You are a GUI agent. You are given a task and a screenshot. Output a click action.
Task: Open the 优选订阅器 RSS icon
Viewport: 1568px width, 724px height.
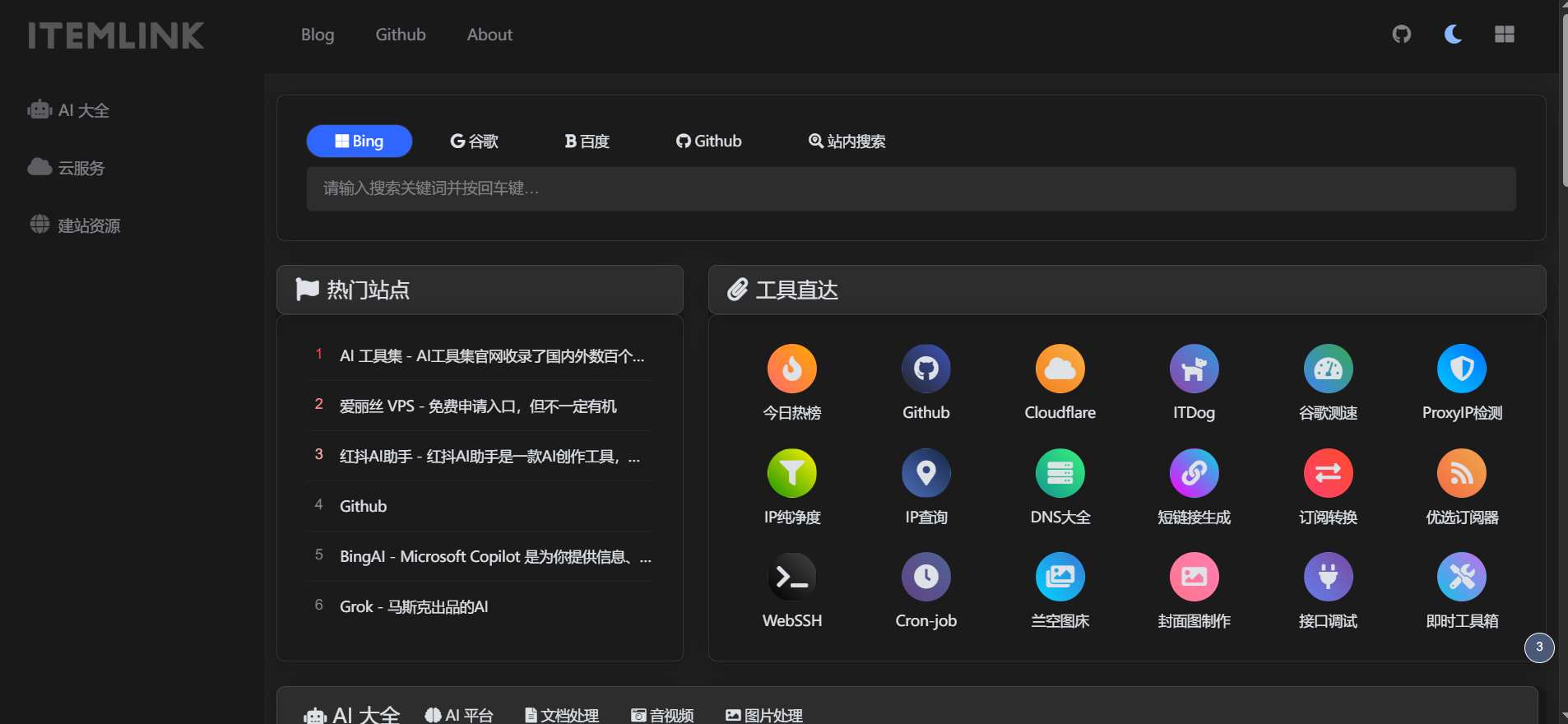1462,473
